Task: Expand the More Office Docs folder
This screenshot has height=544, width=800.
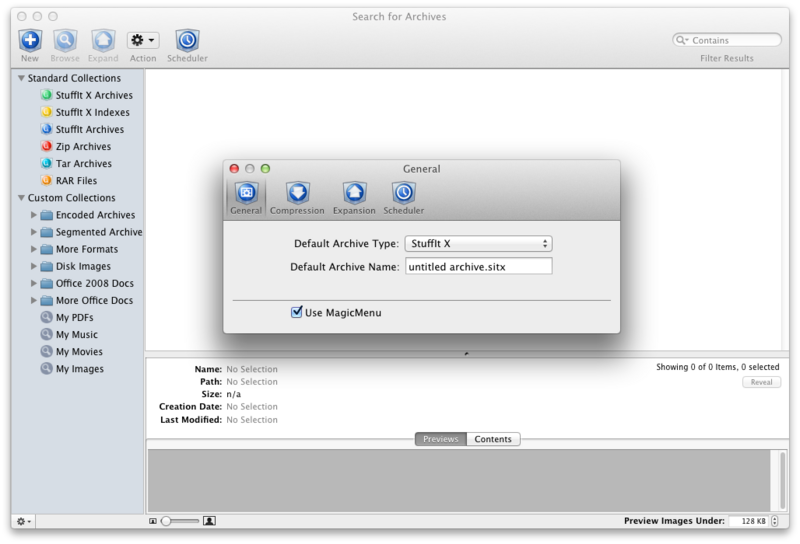Action: 34,300
